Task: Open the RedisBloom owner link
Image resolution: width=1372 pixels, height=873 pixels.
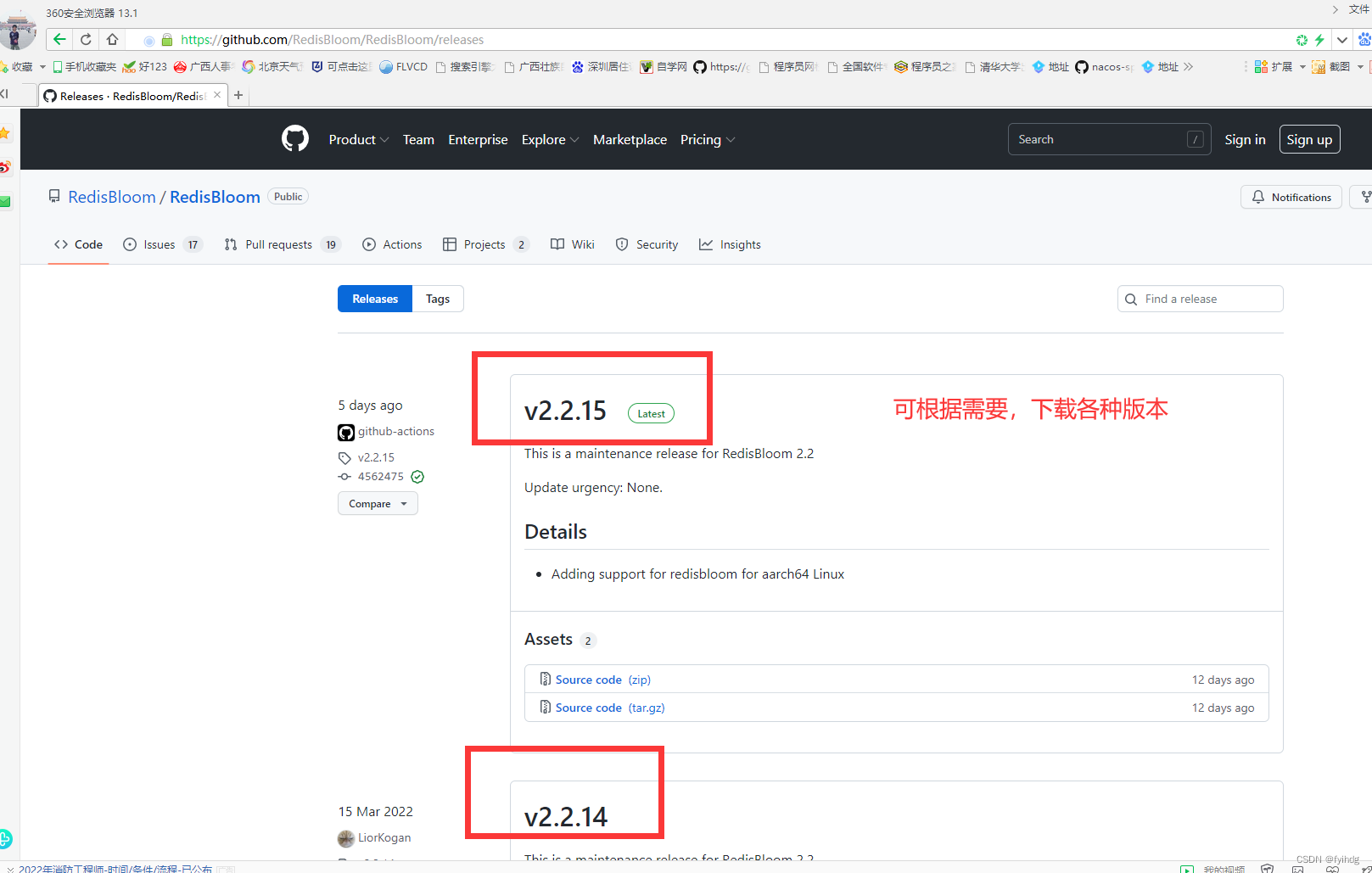Action: point(112,197)
